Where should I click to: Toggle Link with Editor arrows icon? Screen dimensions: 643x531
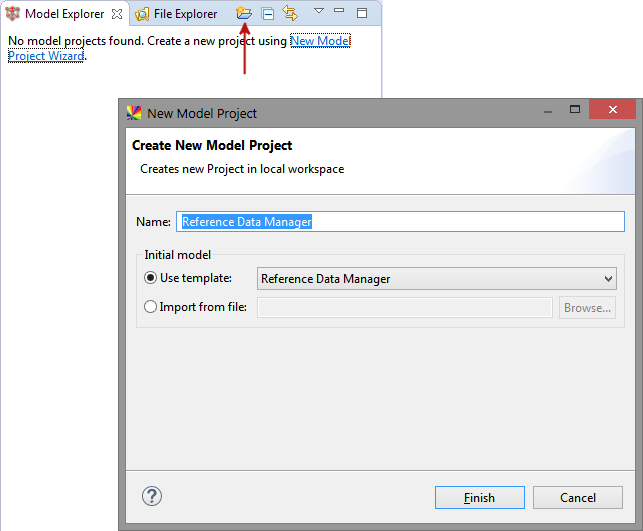click(290, 13)
